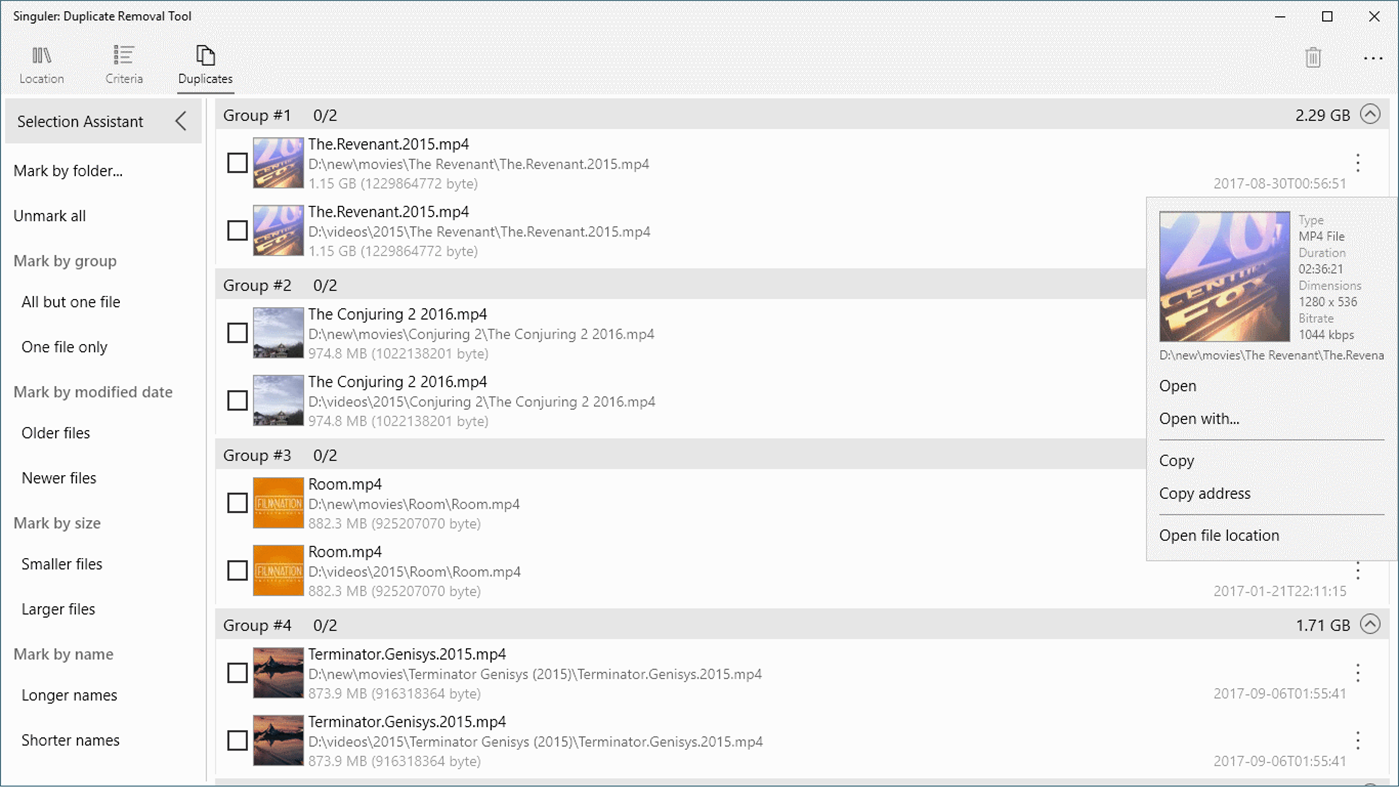Image resolution: width=1399 pixels, height=787 pixels.
Task: Open the three-dot menu for Terminator.Genisys.2015.mp4
Action: 1358,672
